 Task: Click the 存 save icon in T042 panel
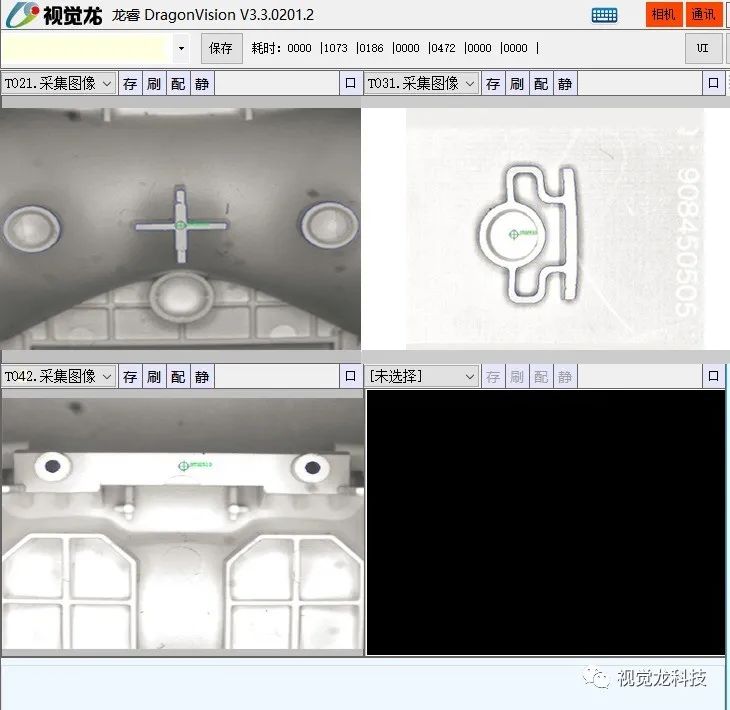coord(130,377)
